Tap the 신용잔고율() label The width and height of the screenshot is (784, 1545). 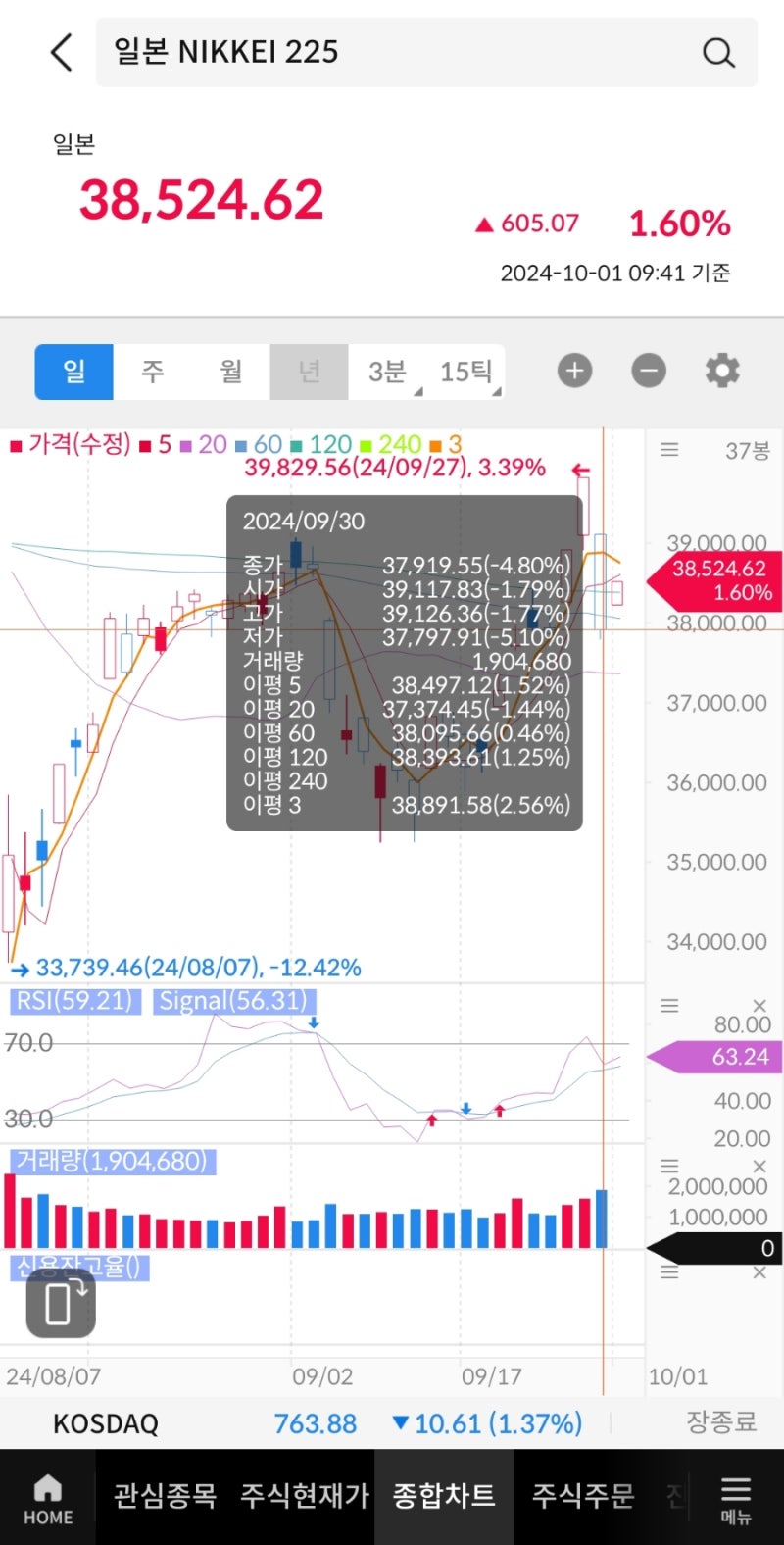[78, 1267]
